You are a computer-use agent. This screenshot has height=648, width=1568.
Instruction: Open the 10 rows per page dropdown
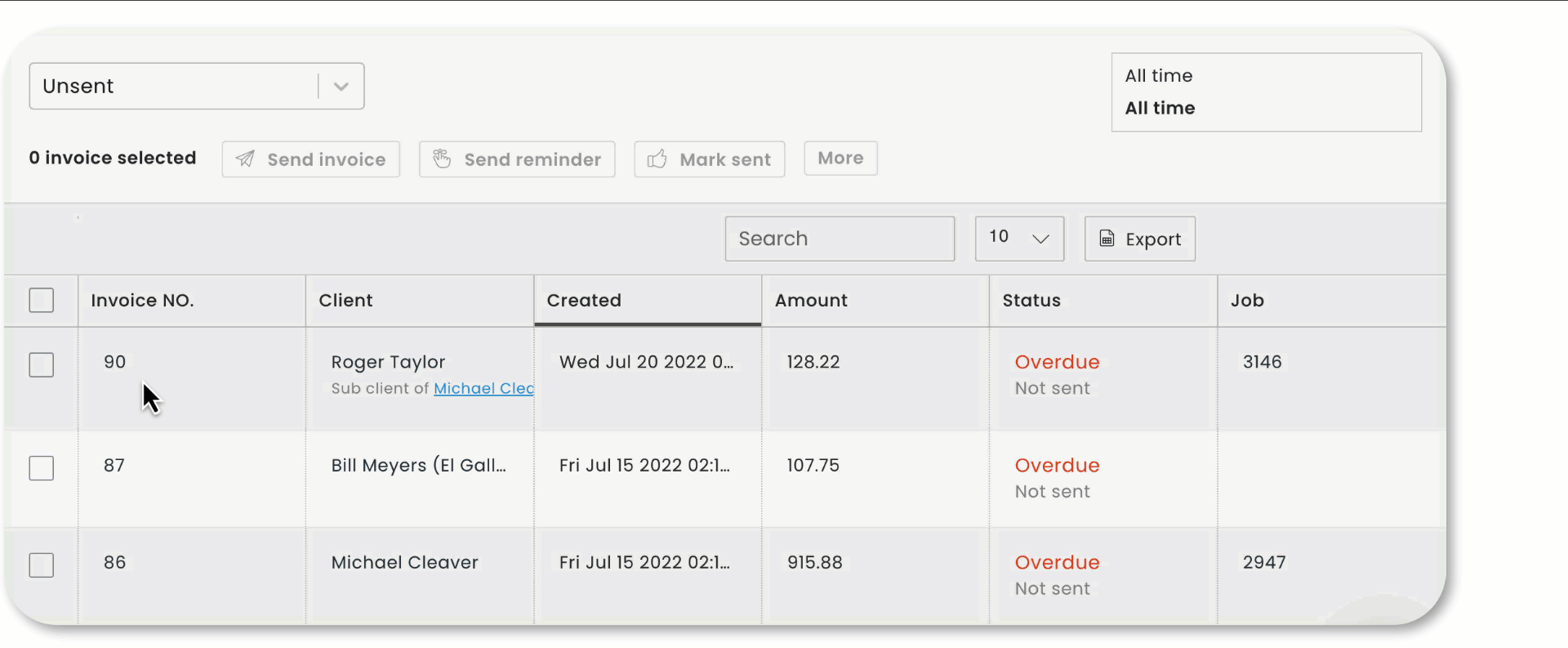click(x=1019, y=239)
